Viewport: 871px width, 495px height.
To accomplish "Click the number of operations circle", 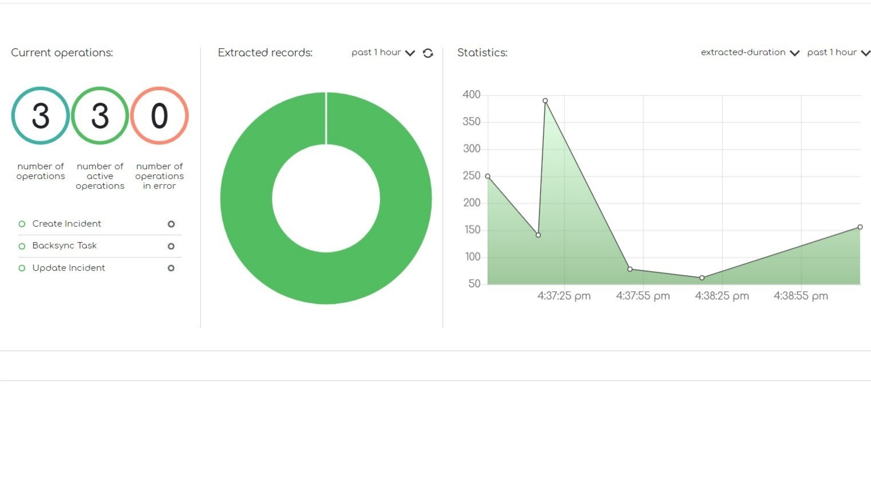I will click(41, 116).
